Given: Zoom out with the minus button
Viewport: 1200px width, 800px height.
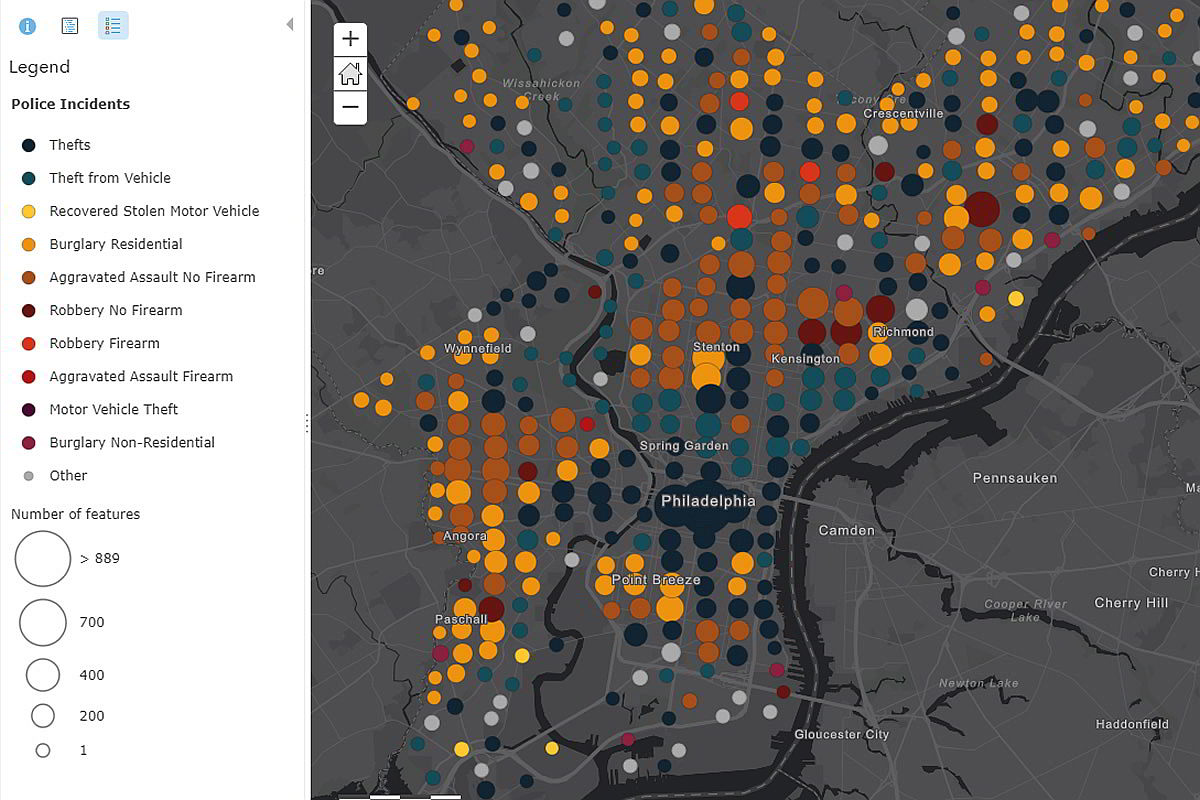Looking at the screenshot, I should tap(350, 107).
